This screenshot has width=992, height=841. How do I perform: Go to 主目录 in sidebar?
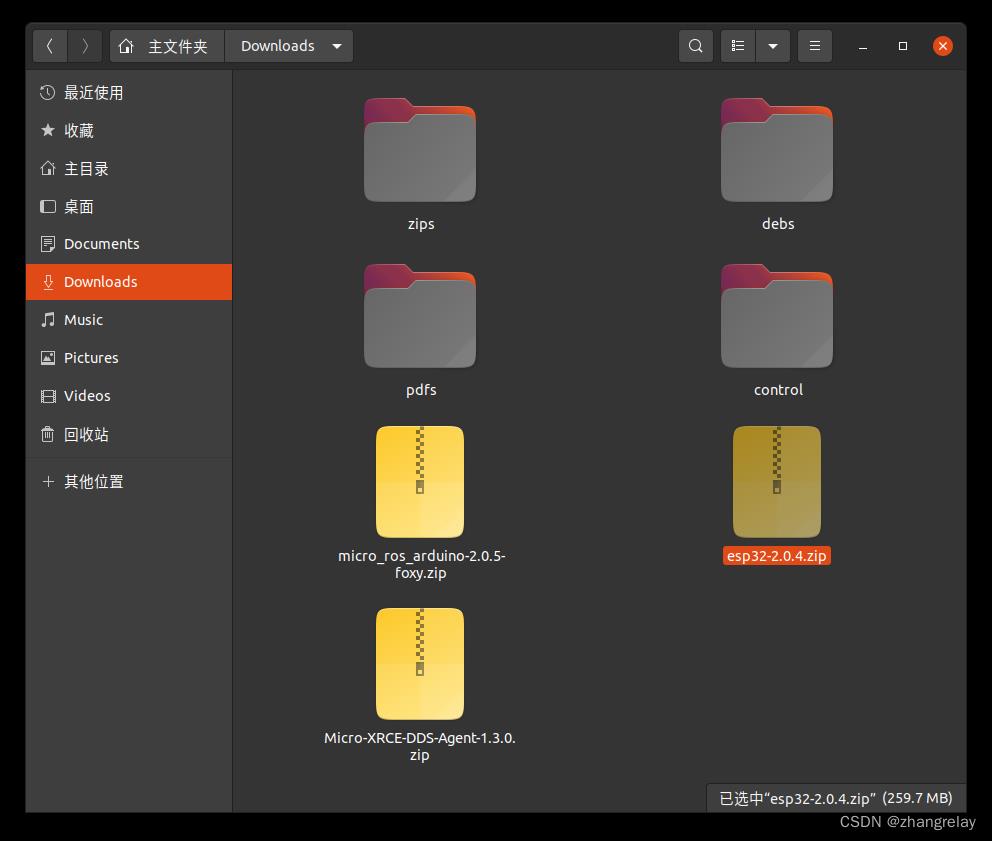[129, 168]
